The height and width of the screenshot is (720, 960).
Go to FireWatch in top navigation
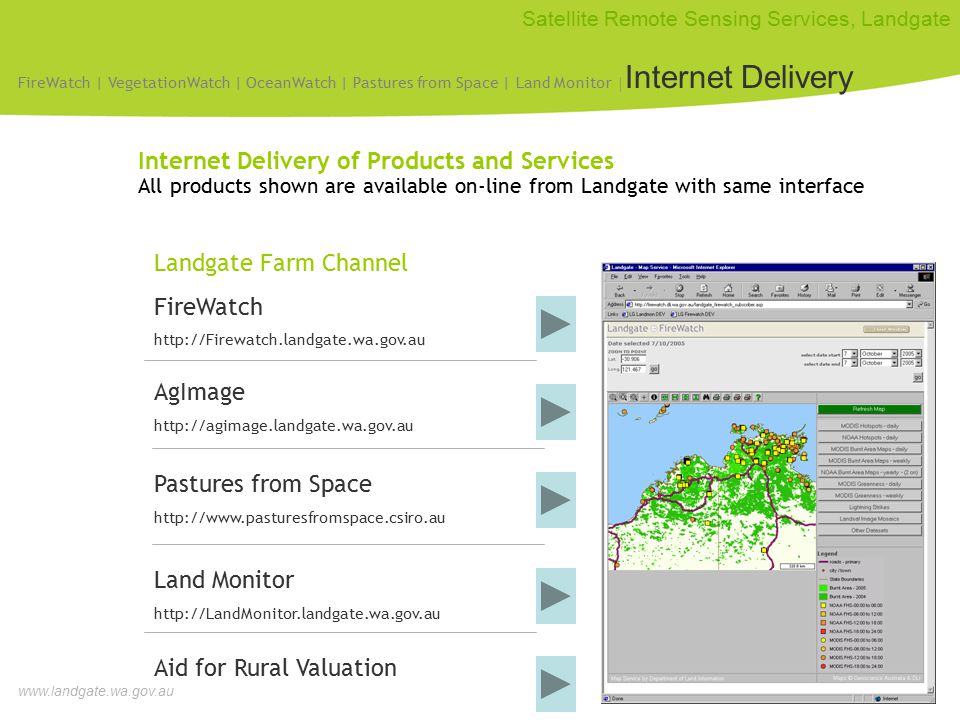click(54, 82)
